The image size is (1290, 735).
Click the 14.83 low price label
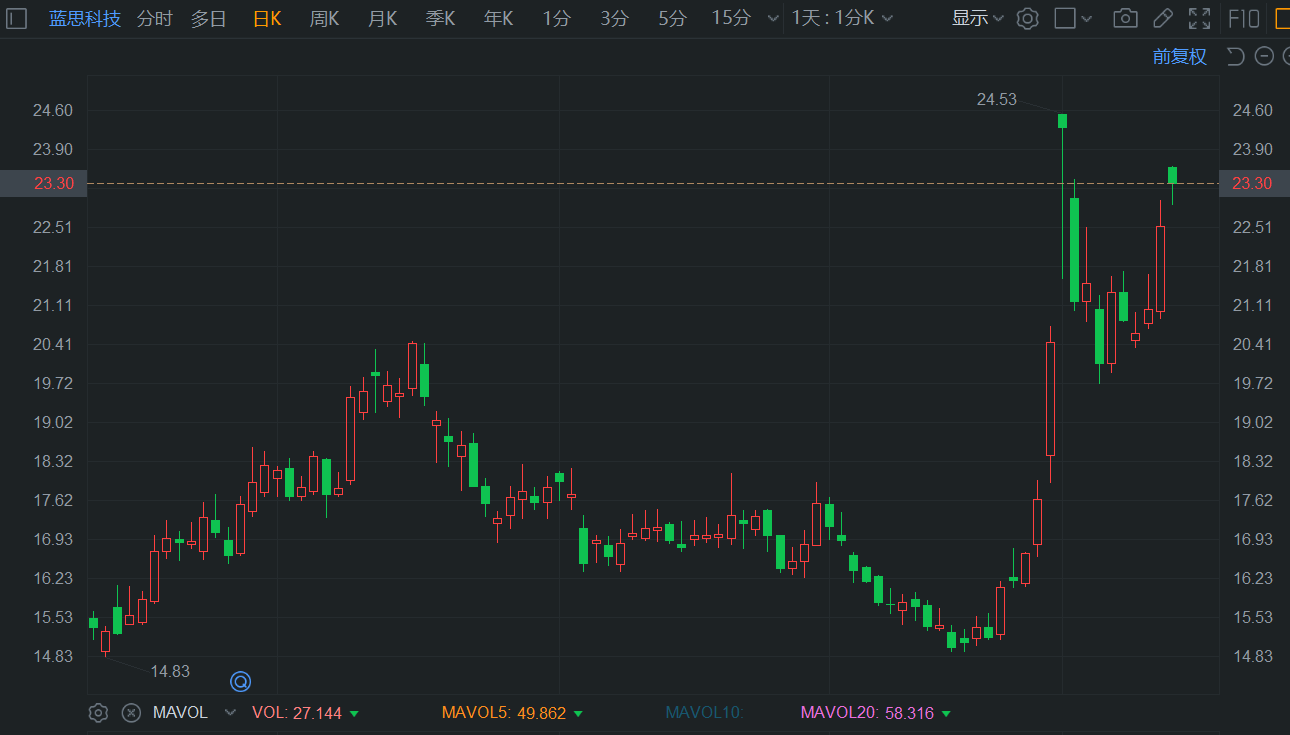point(170,671)
